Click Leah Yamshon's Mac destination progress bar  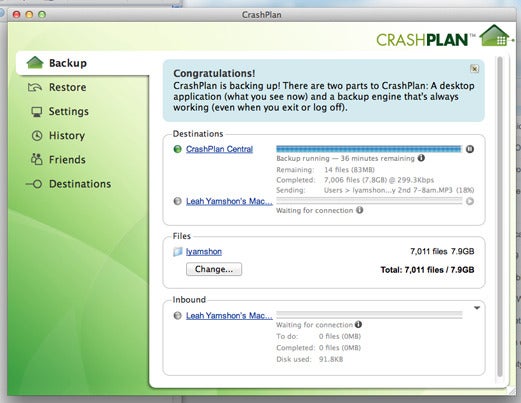click(369, 201)
